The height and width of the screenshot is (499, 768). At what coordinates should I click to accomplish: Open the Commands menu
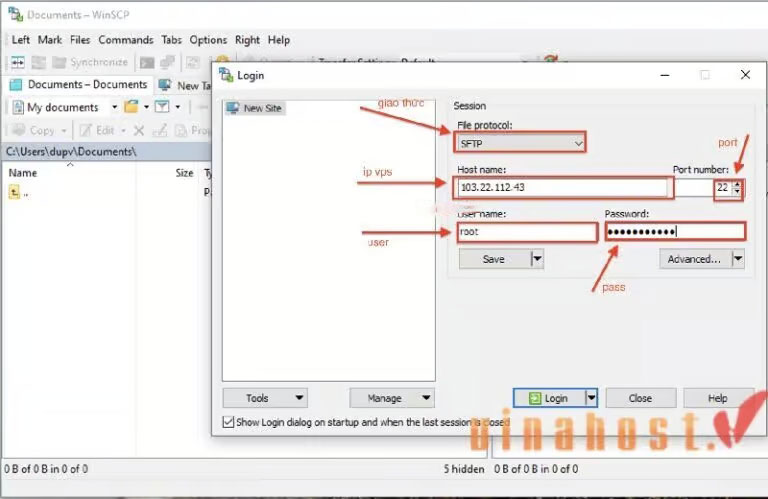tap(126, 40)
